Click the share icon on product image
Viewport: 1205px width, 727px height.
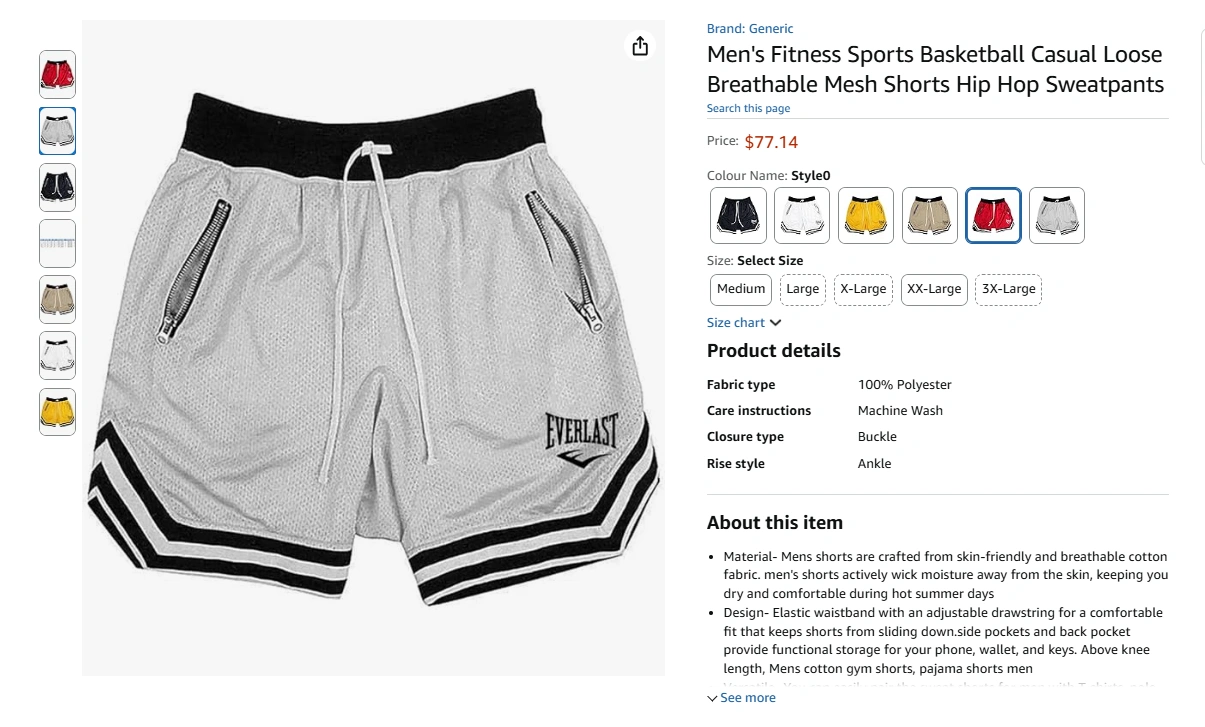[x=640, y=46]
